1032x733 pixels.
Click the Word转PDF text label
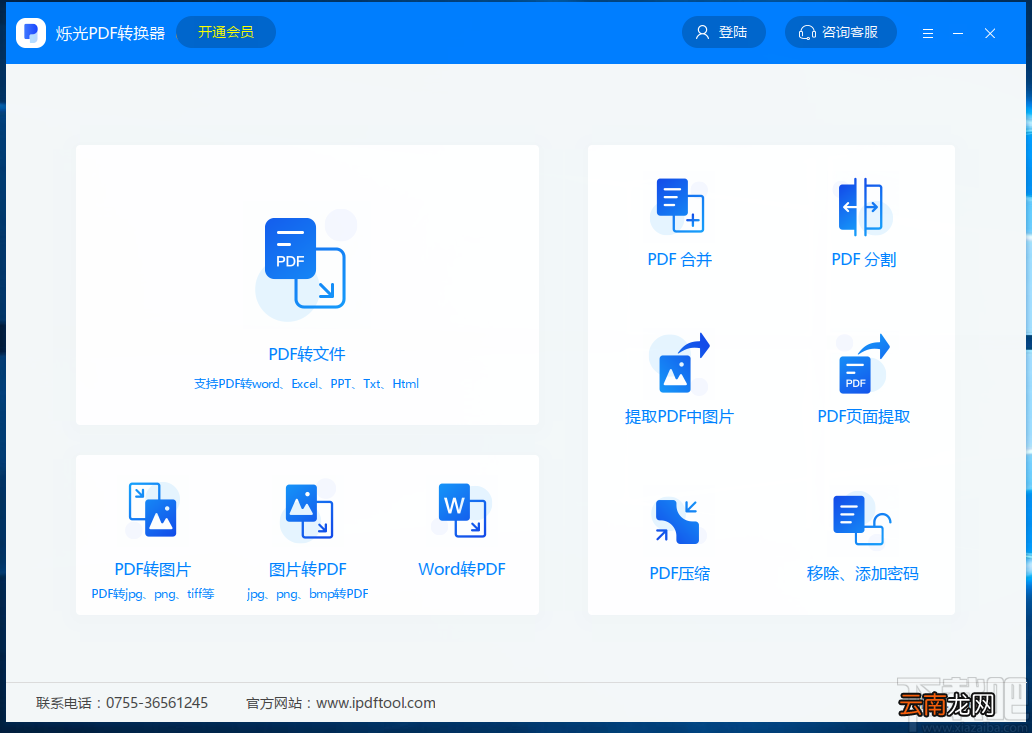462,569
